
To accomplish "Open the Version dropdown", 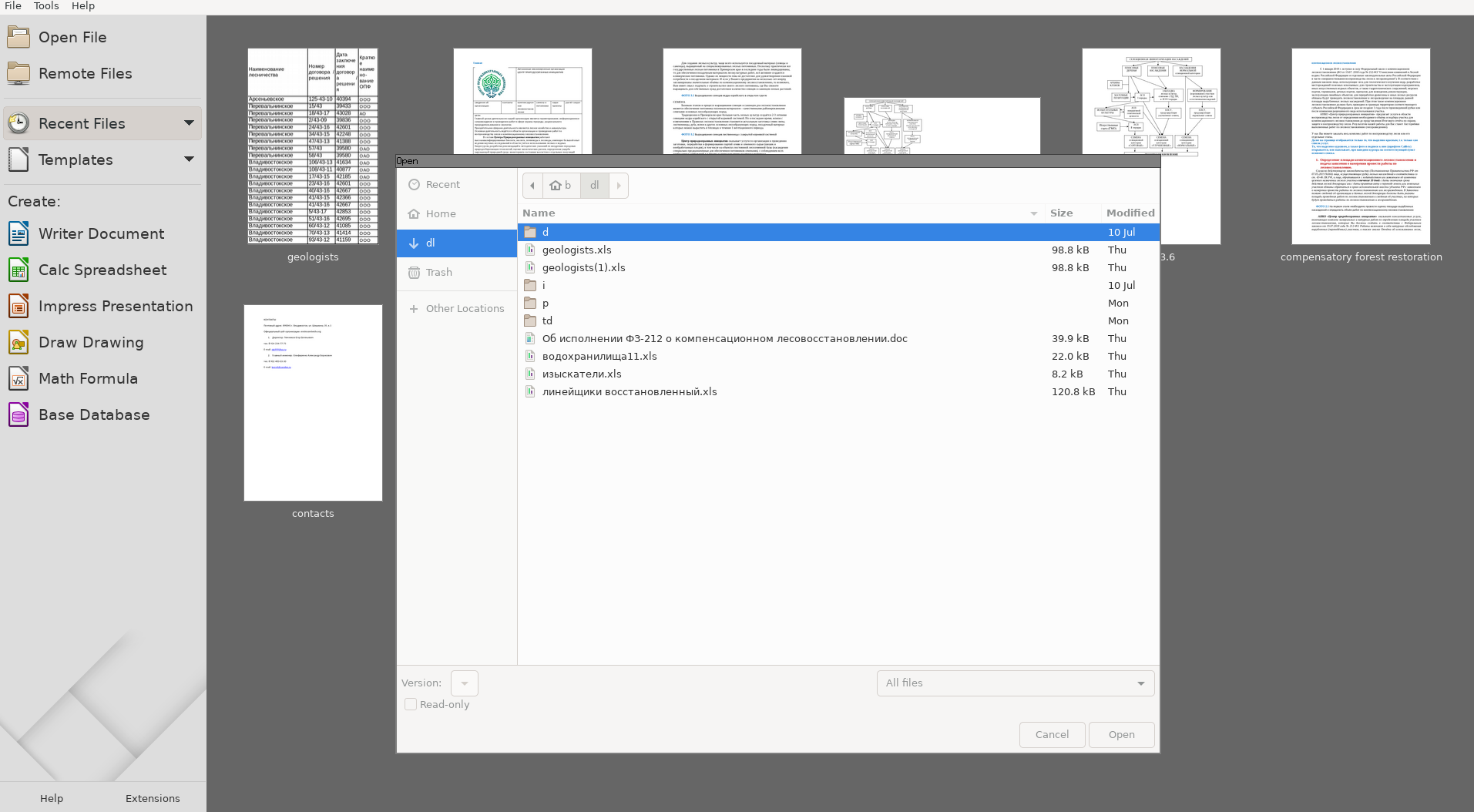I will pyautogui.click(x=464, y=683).
